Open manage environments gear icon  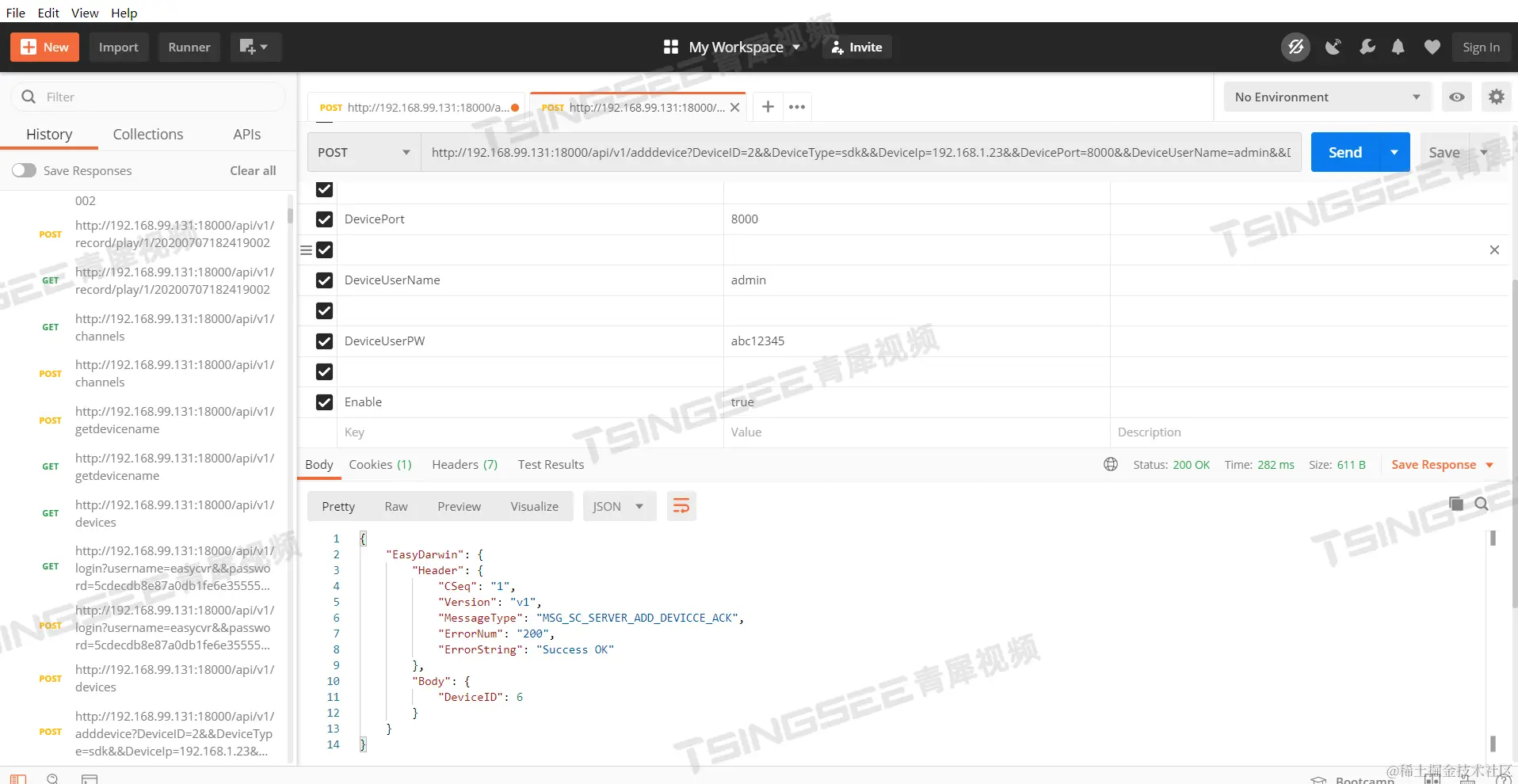click(1496, 97)
